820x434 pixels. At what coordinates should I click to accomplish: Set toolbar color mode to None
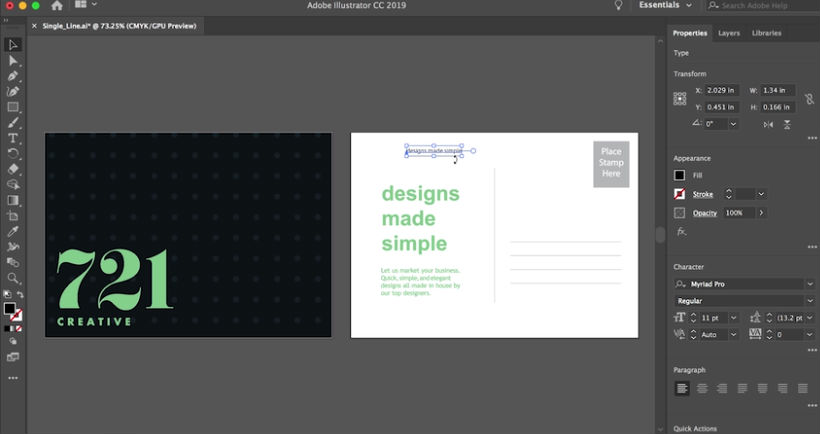19,329
